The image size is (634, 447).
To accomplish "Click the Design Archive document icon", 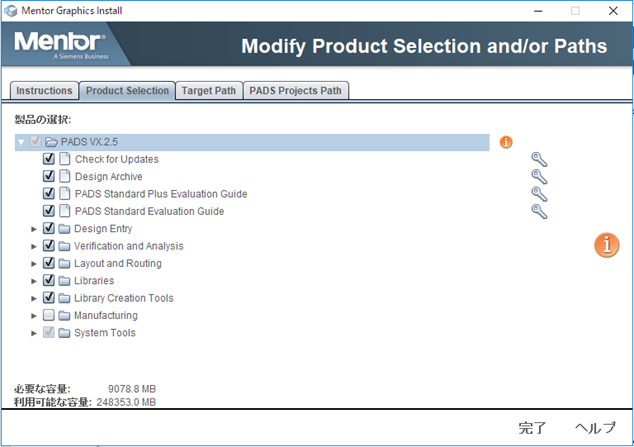I will [x=64, y=176].
